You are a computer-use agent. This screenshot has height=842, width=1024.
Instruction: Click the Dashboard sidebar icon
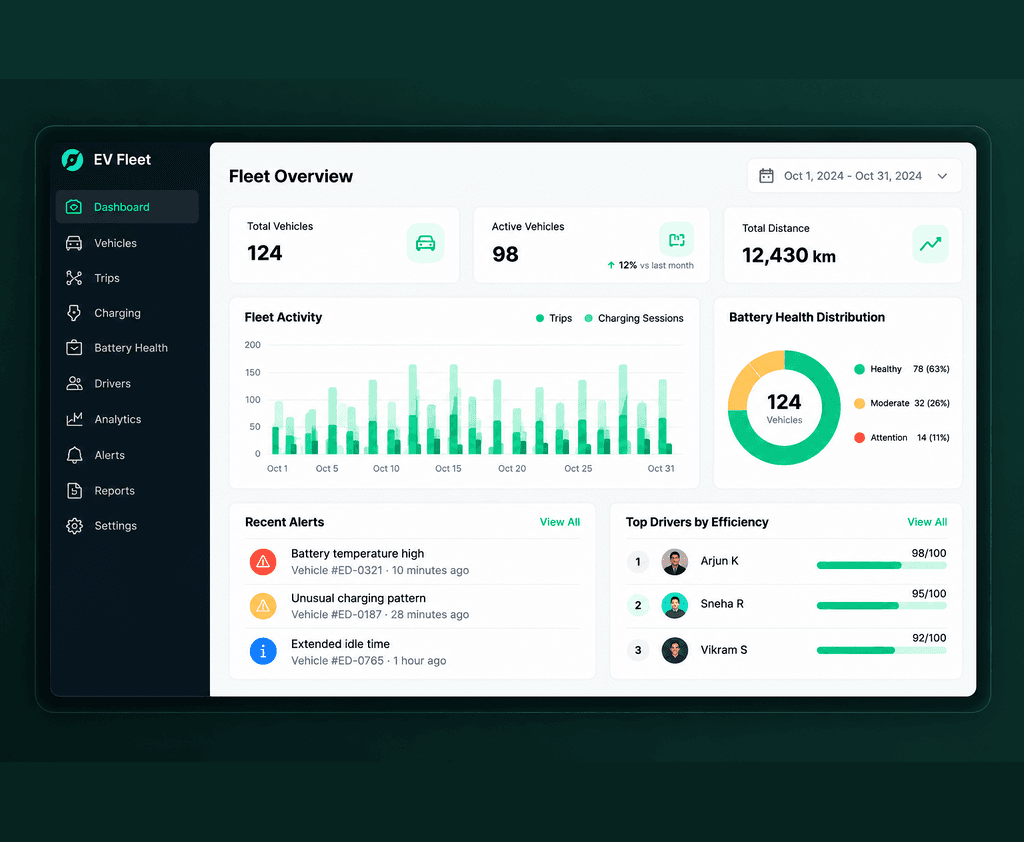pyautogui.click(x=74, y=207)
